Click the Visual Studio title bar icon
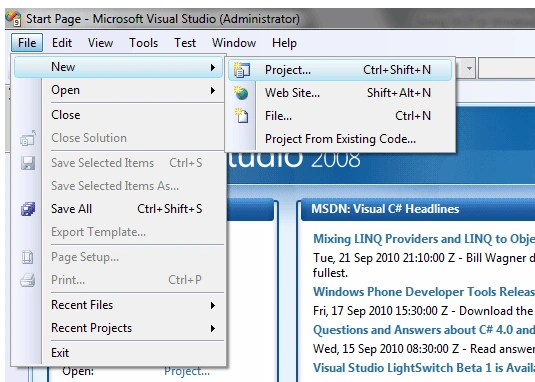This screenshot has height=382, width=535. 14,19
